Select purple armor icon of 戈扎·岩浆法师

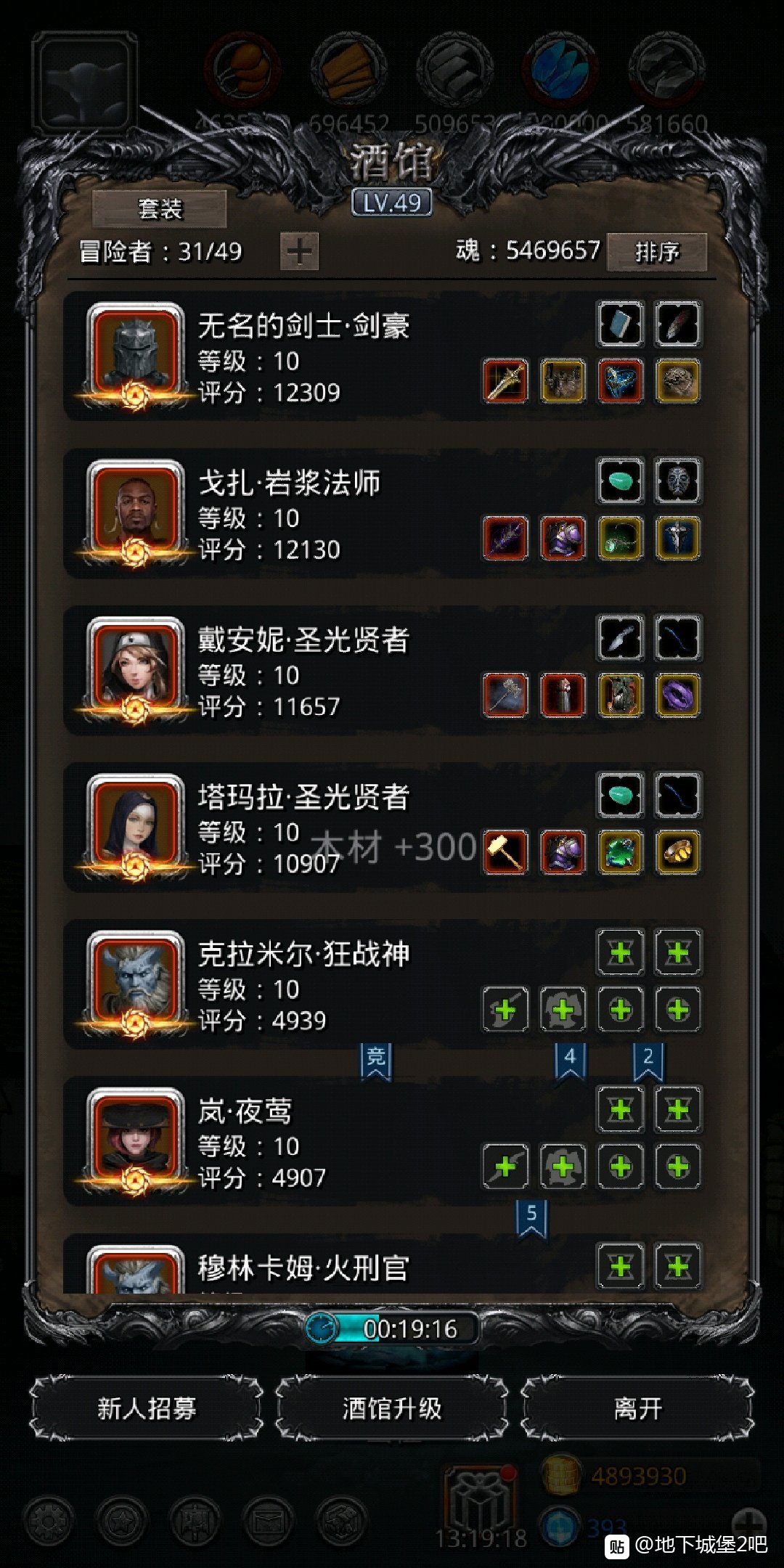[x=563, y=539]
